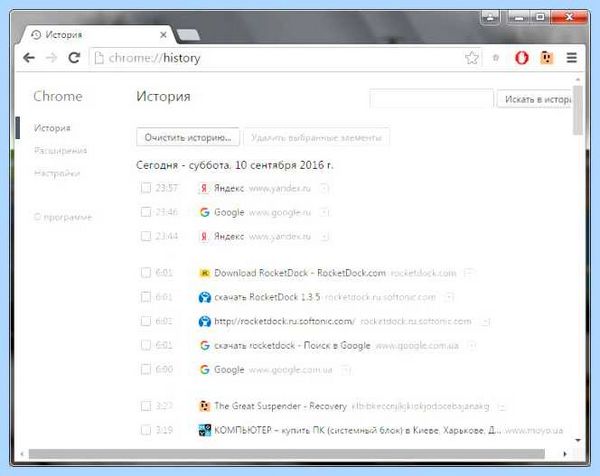The image size is (600, 476).
Task: Click the history search field
Action: click(431, 99)
